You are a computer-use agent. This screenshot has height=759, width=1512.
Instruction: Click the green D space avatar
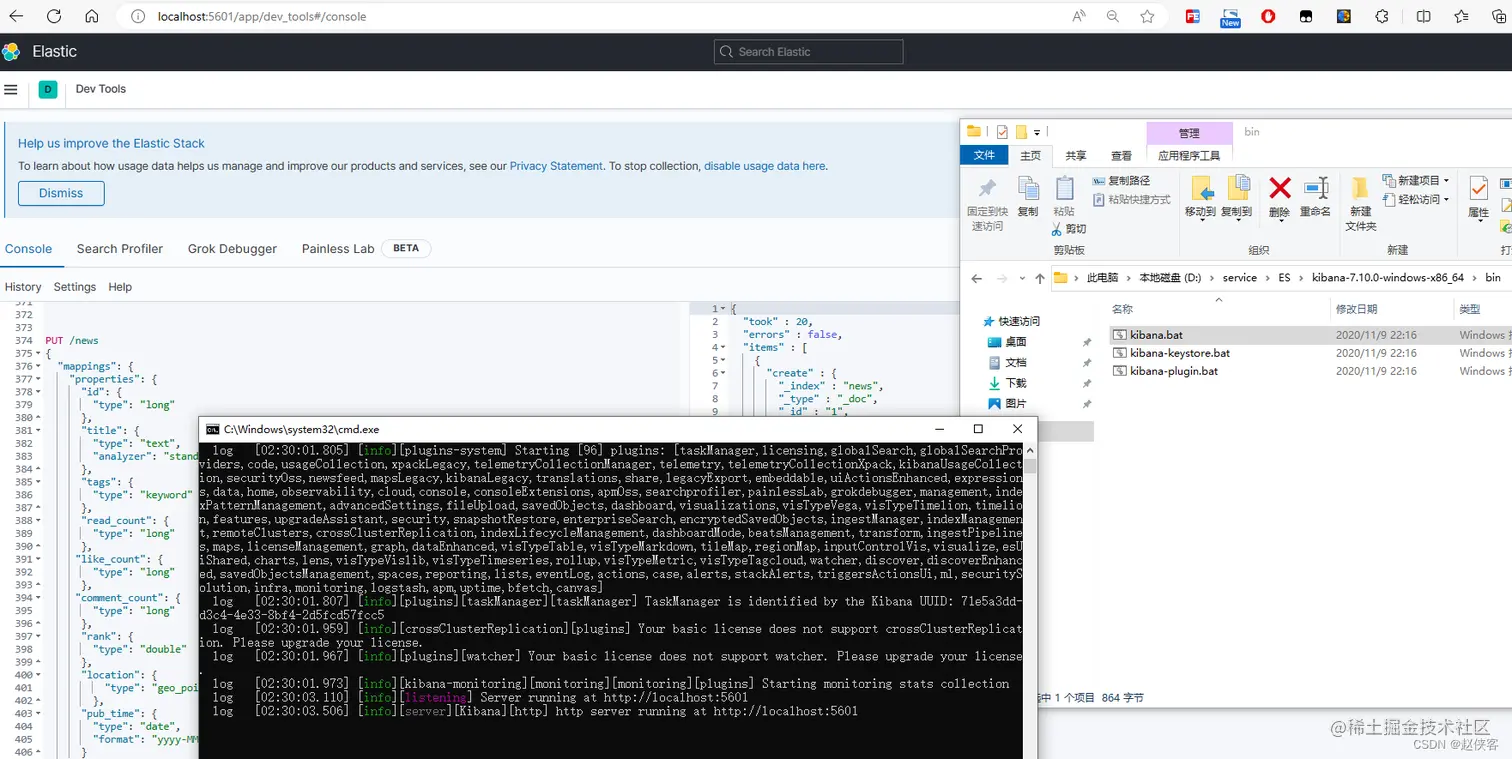47,89
